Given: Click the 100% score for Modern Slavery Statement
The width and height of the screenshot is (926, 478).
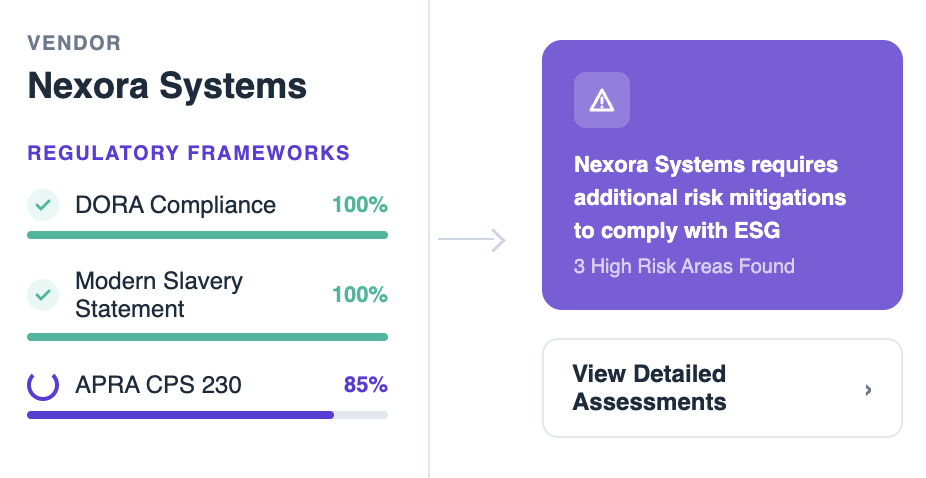Looking at the screenshot, I should coord(359,295).
